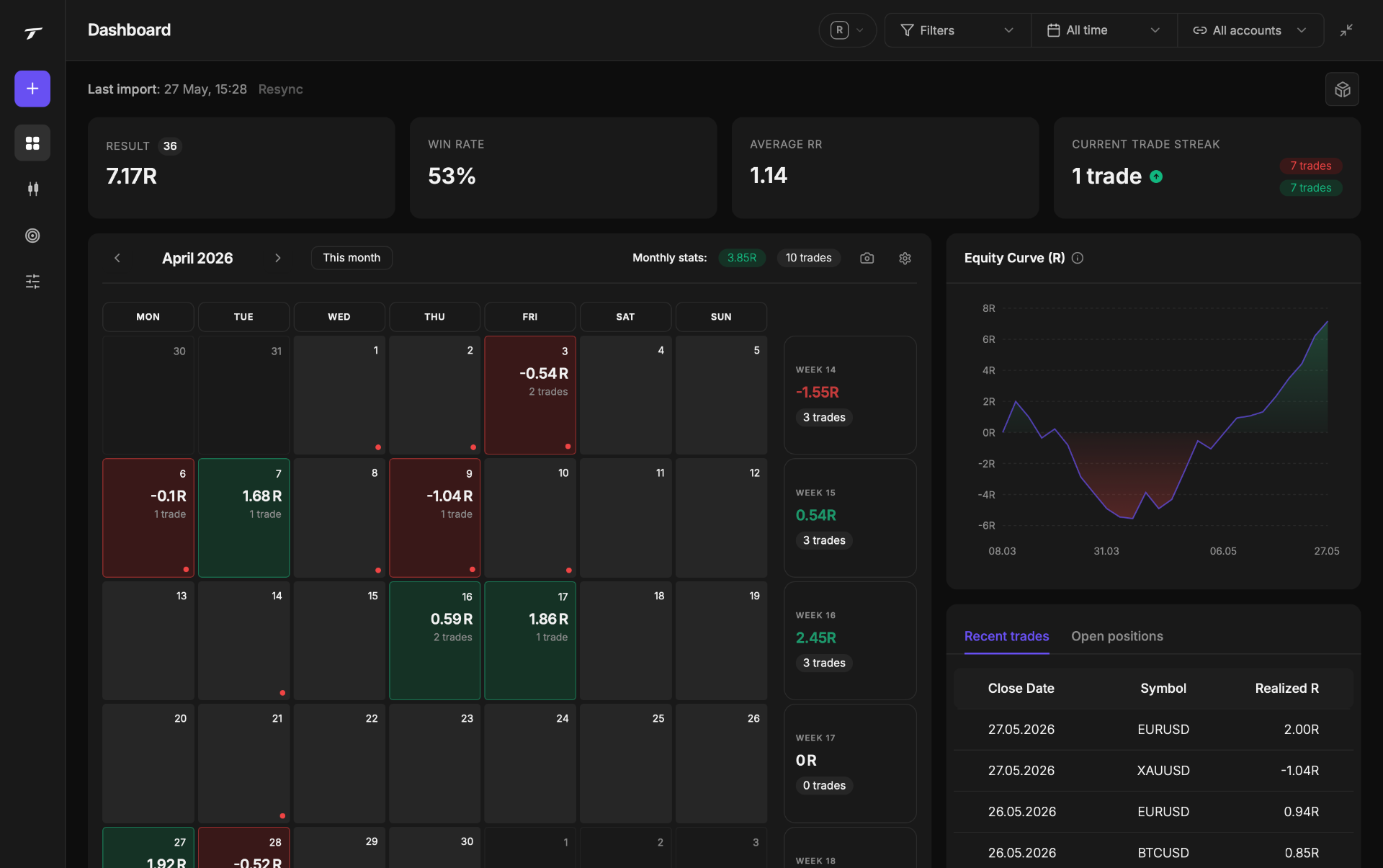Click the Equity Curve (R) heading
This screenshot has width=1383, height=868.
(x=1014, y=258)
